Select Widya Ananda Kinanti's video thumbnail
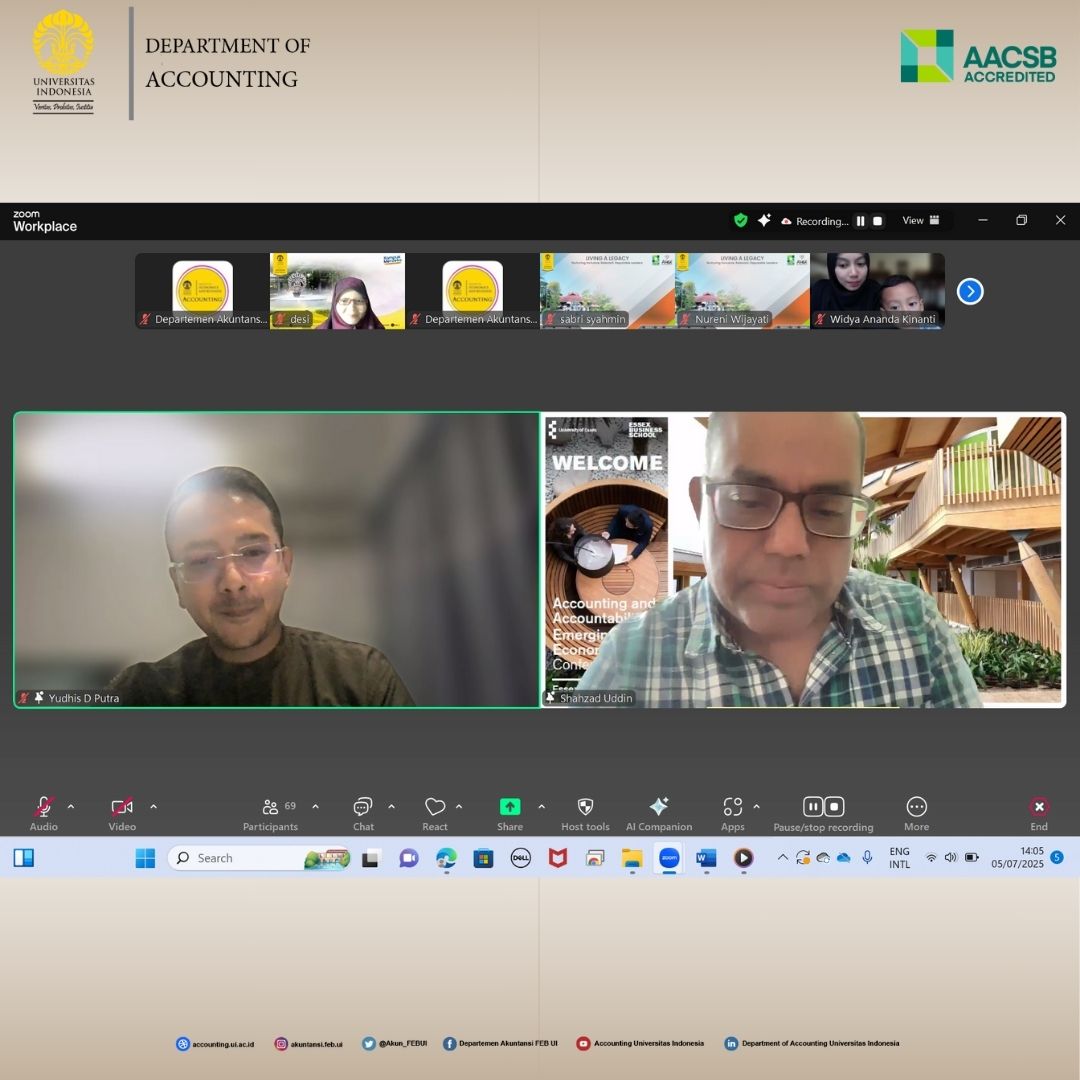The image size is (1080, 1080). pos(877,290)
